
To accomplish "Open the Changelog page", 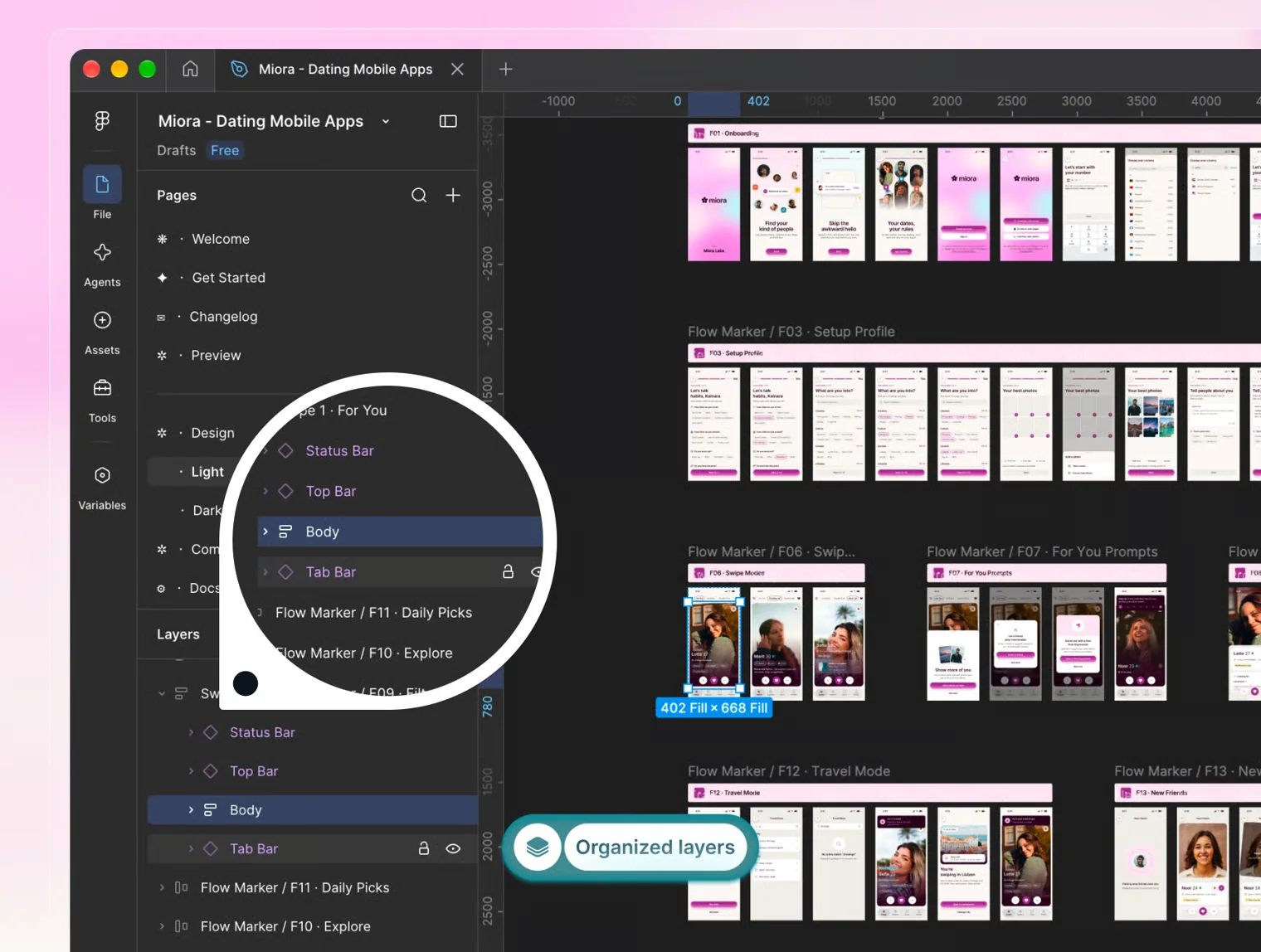I will point(223,317).
